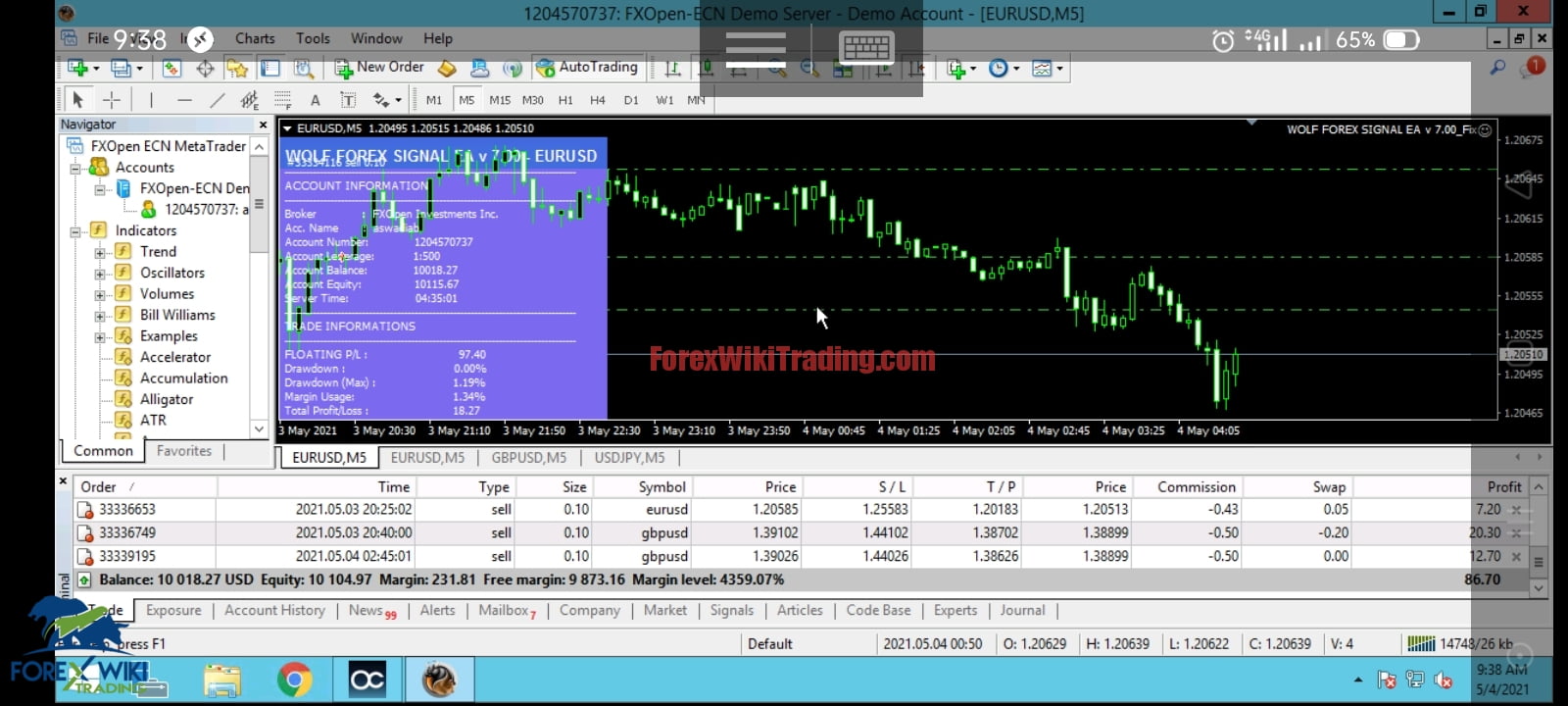Open the Experts terminal tab
Viewport: 1568px width, 706px height.
pos(955,610)
